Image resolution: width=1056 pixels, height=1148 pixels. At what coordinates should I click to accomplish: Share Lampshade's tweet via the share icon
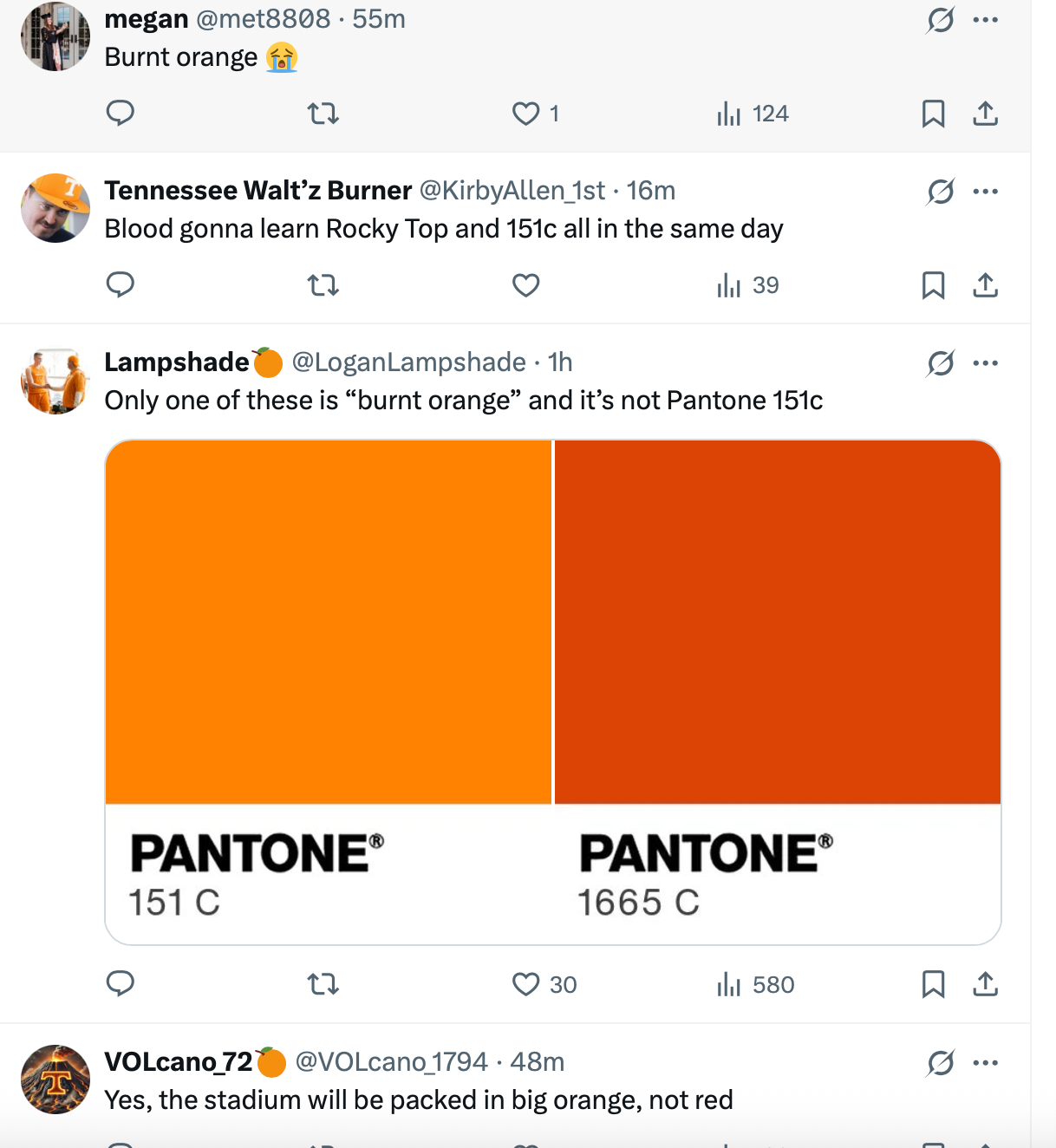(986, 984)
